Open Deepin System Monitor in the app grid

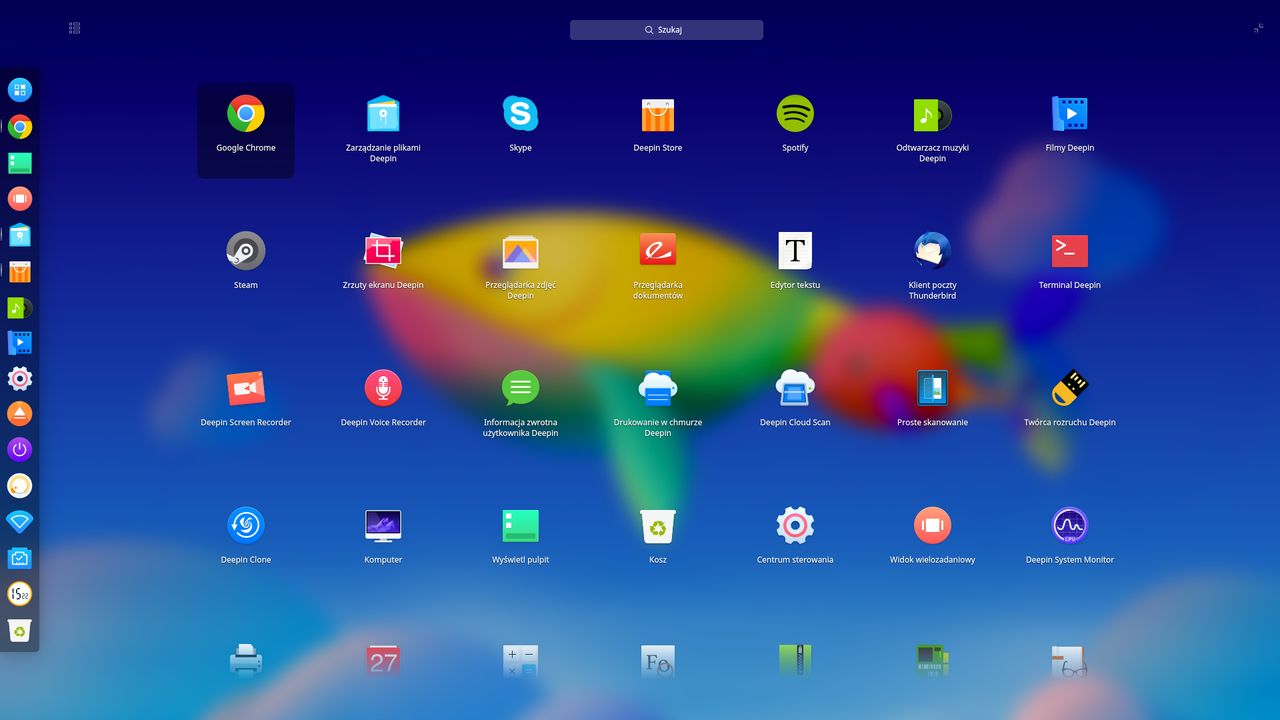click(1070, 525)
